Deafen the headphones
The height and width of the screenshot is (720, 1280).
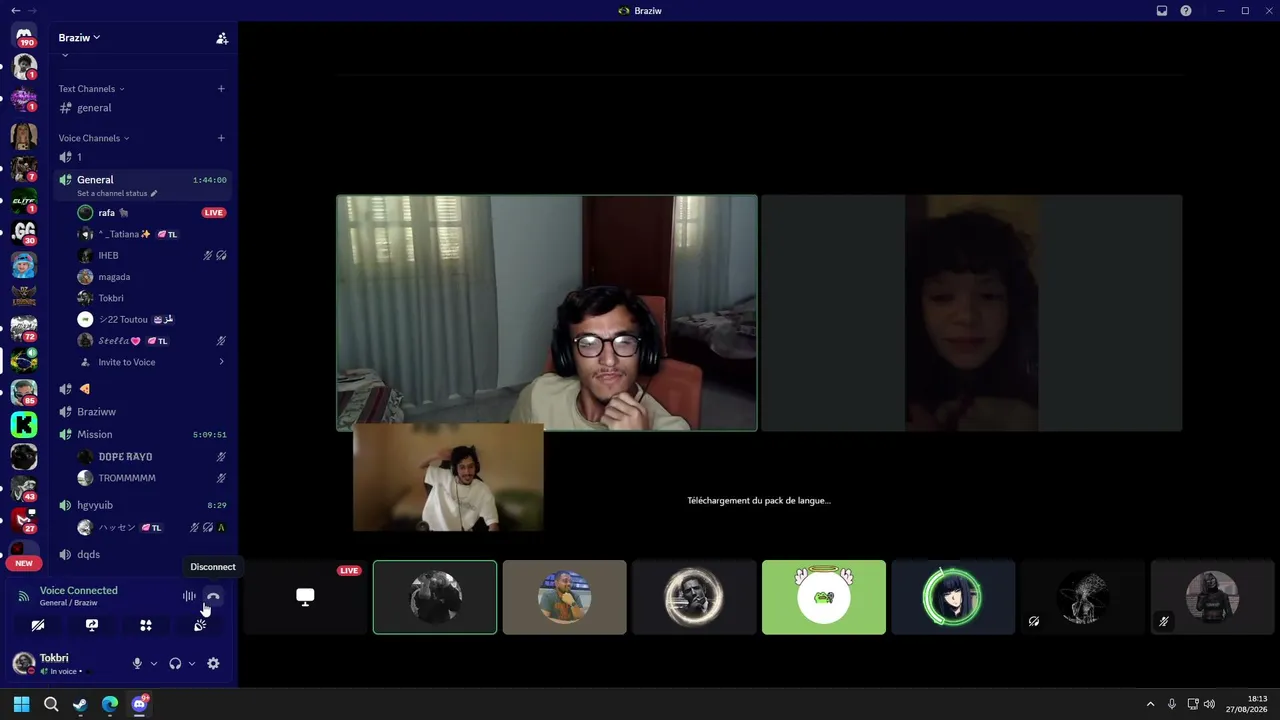tap(175, 663)
